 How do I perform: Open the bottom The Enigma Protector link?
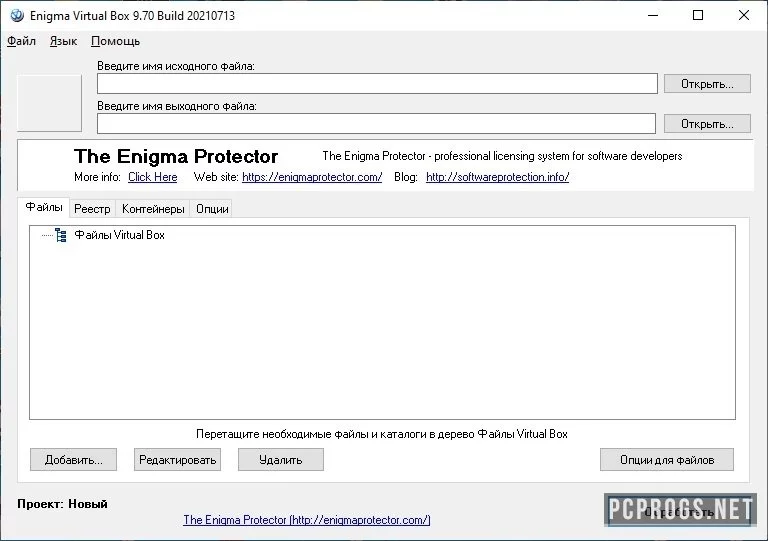(307, 520)
